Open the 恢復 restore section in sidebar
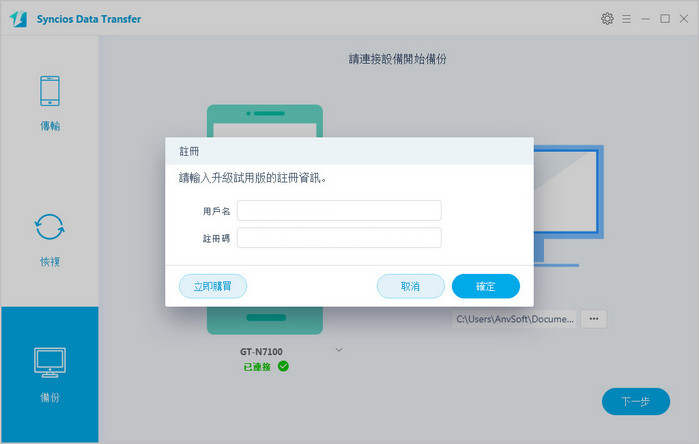Image resolution: width=699 pixels, height=444 pixels. [x=49, y=240]
